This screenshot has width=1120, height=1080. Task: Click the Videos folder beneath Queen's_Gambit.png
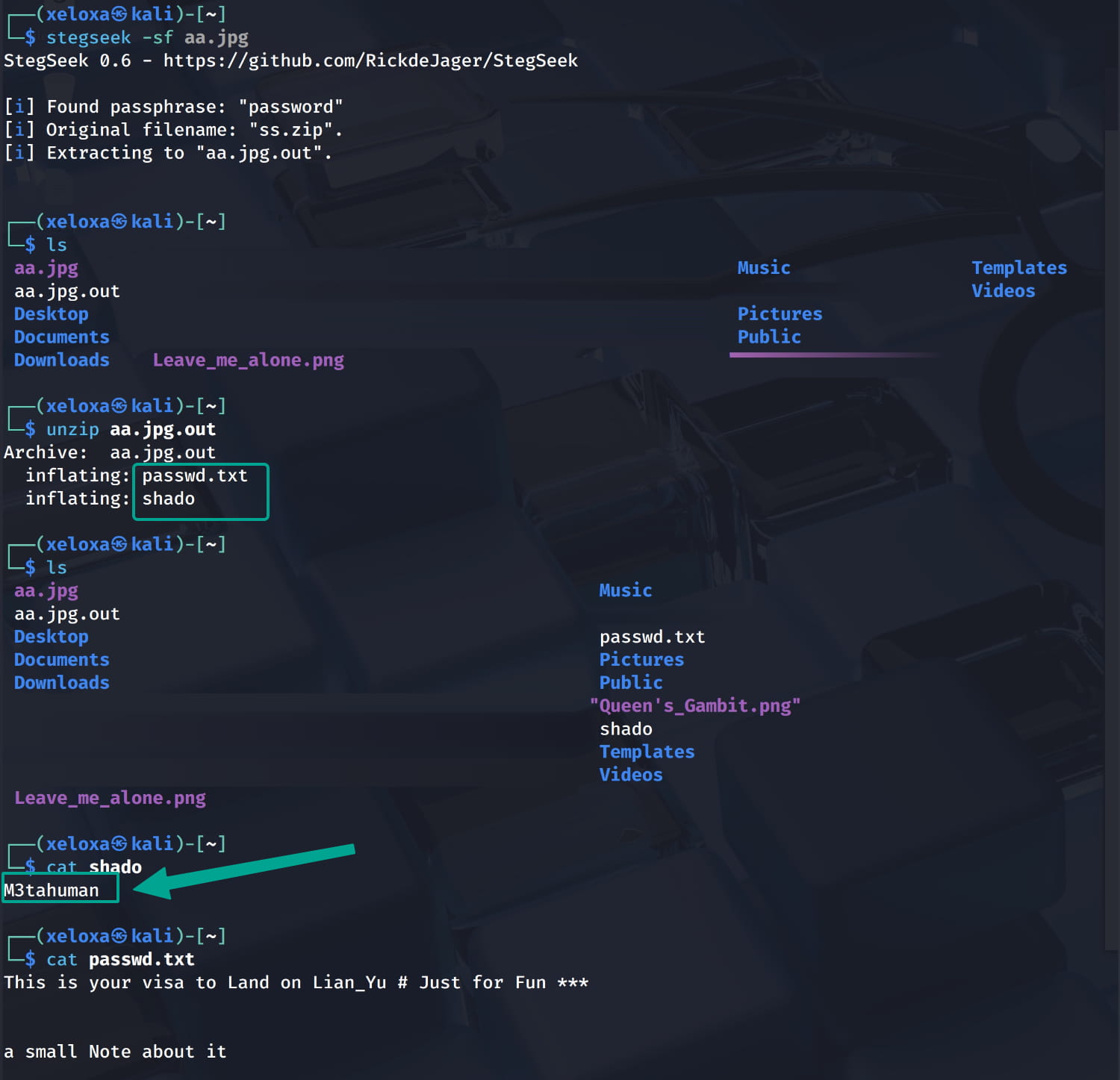click(630, 775)
